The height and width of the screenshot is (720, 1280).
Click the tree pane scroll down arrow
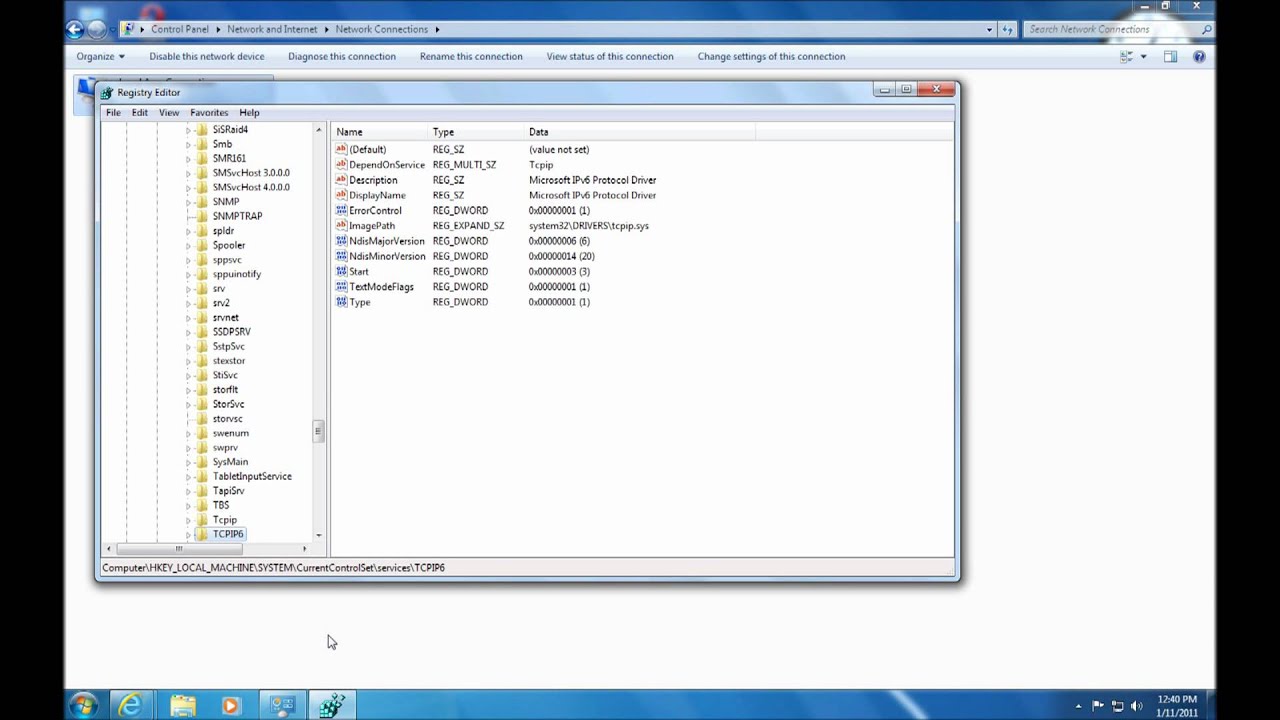318,535
